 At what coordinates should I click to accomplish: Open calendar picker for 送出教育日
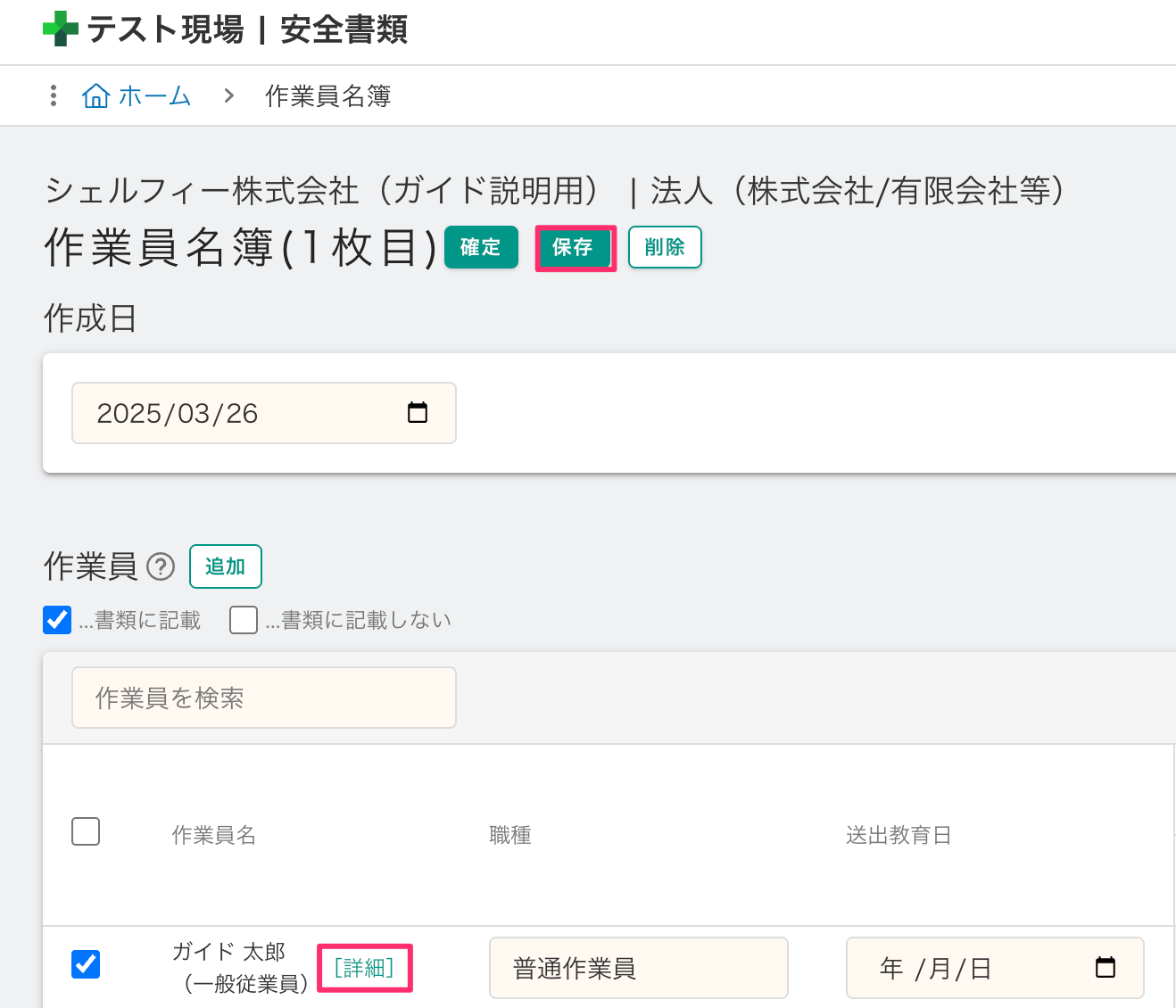point(1105,968)
